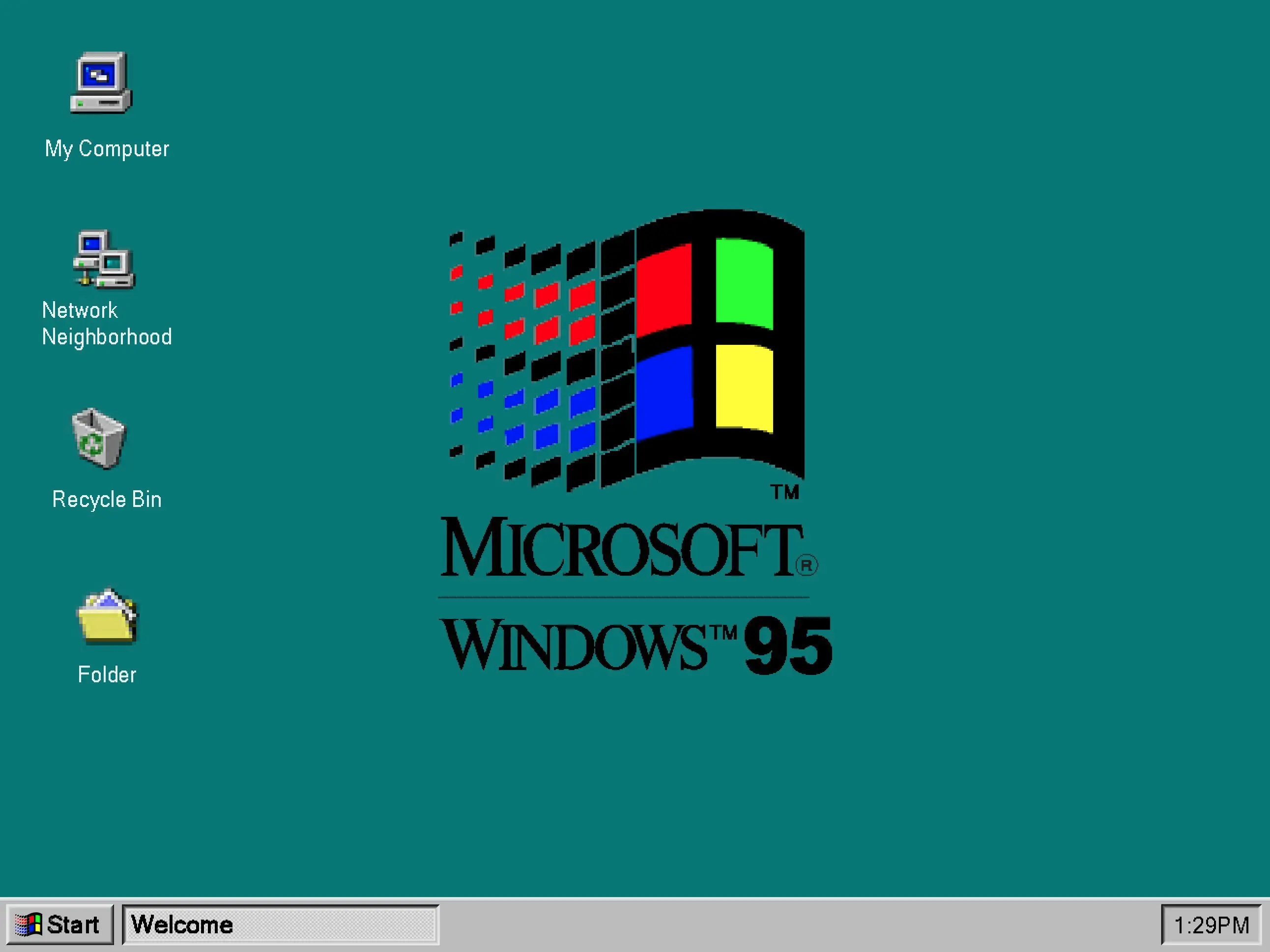The height and width of the screenshot is (952, 1270).
Task: Open the Start menu
Action: [x=59, y=924]
